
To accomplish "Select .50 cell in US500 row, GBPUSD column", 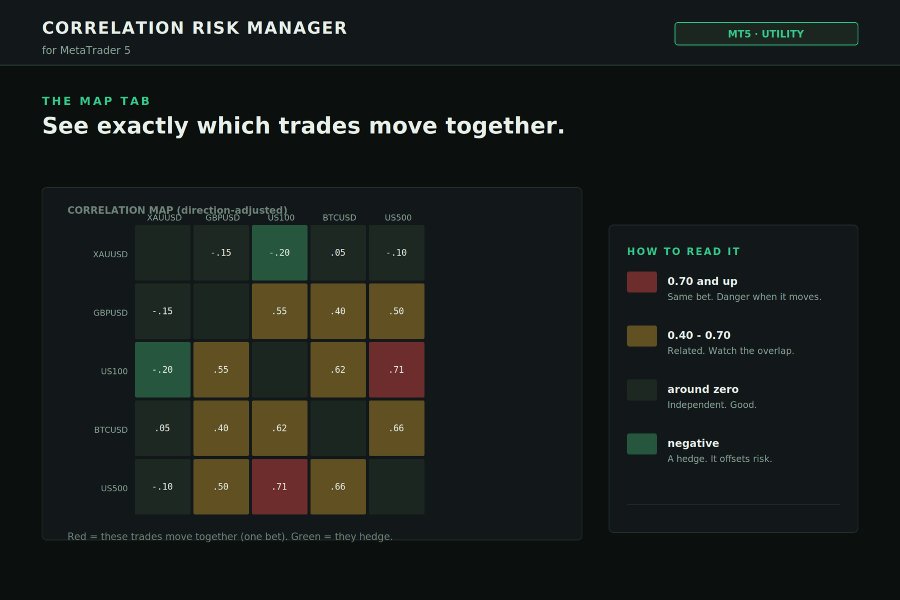I will click(221, 487).
